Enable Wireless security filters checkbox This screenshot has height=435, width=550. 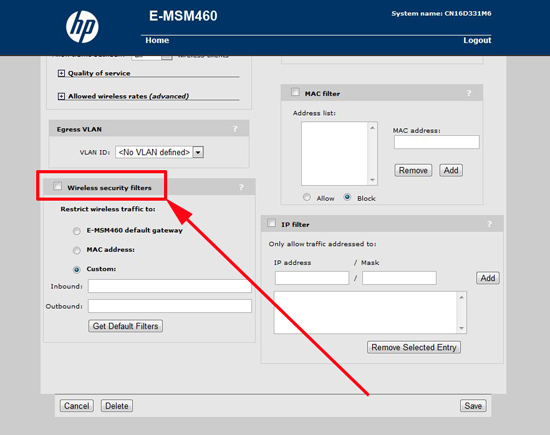point(58,186)
